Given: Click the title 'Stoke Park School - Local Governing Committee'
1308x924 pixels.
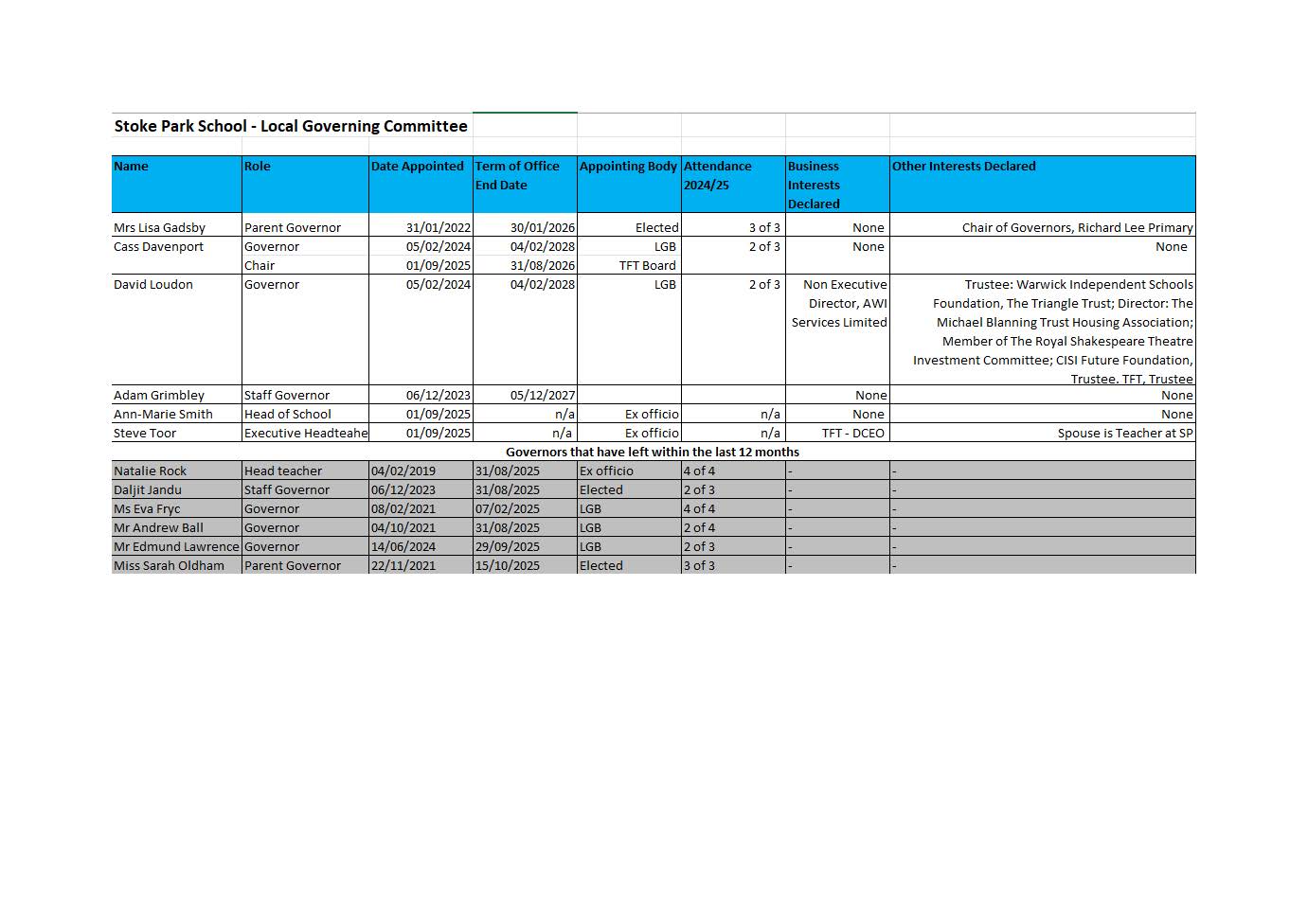Looking at the screenshot, I should click(x=291, y=126).
